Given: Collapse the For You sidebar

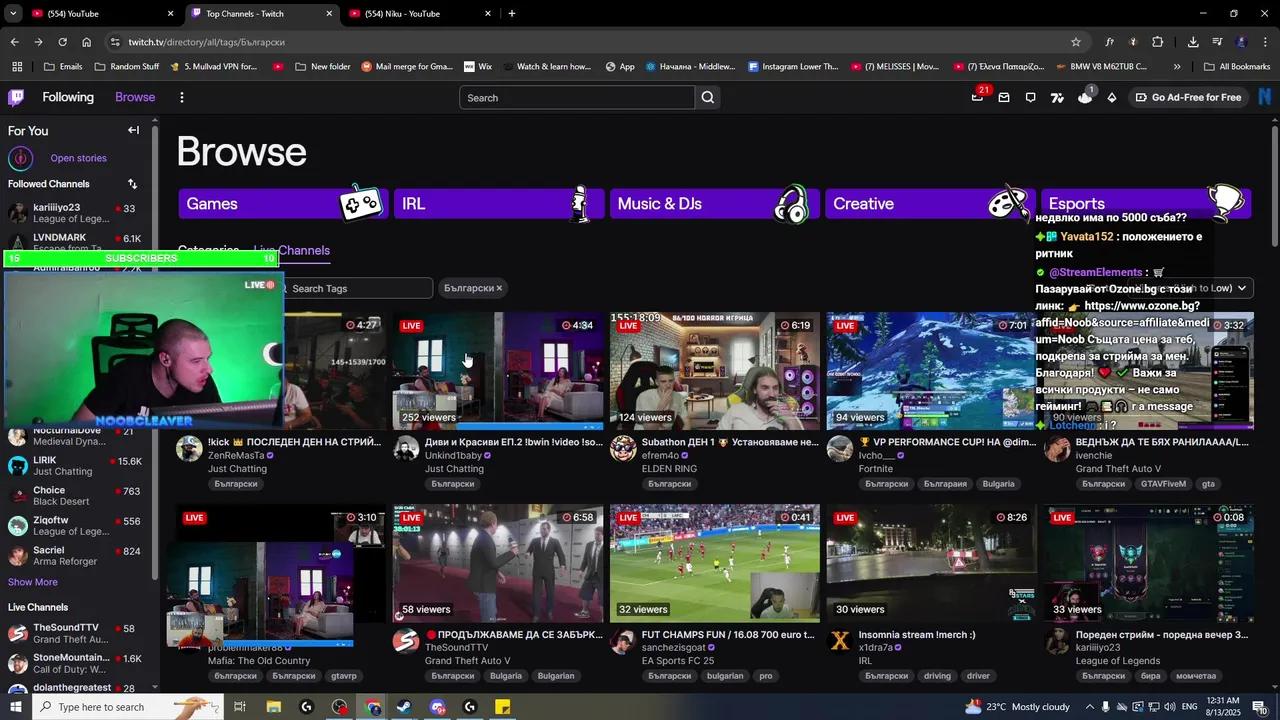Looking at the screenshot, I should (133, 130).
